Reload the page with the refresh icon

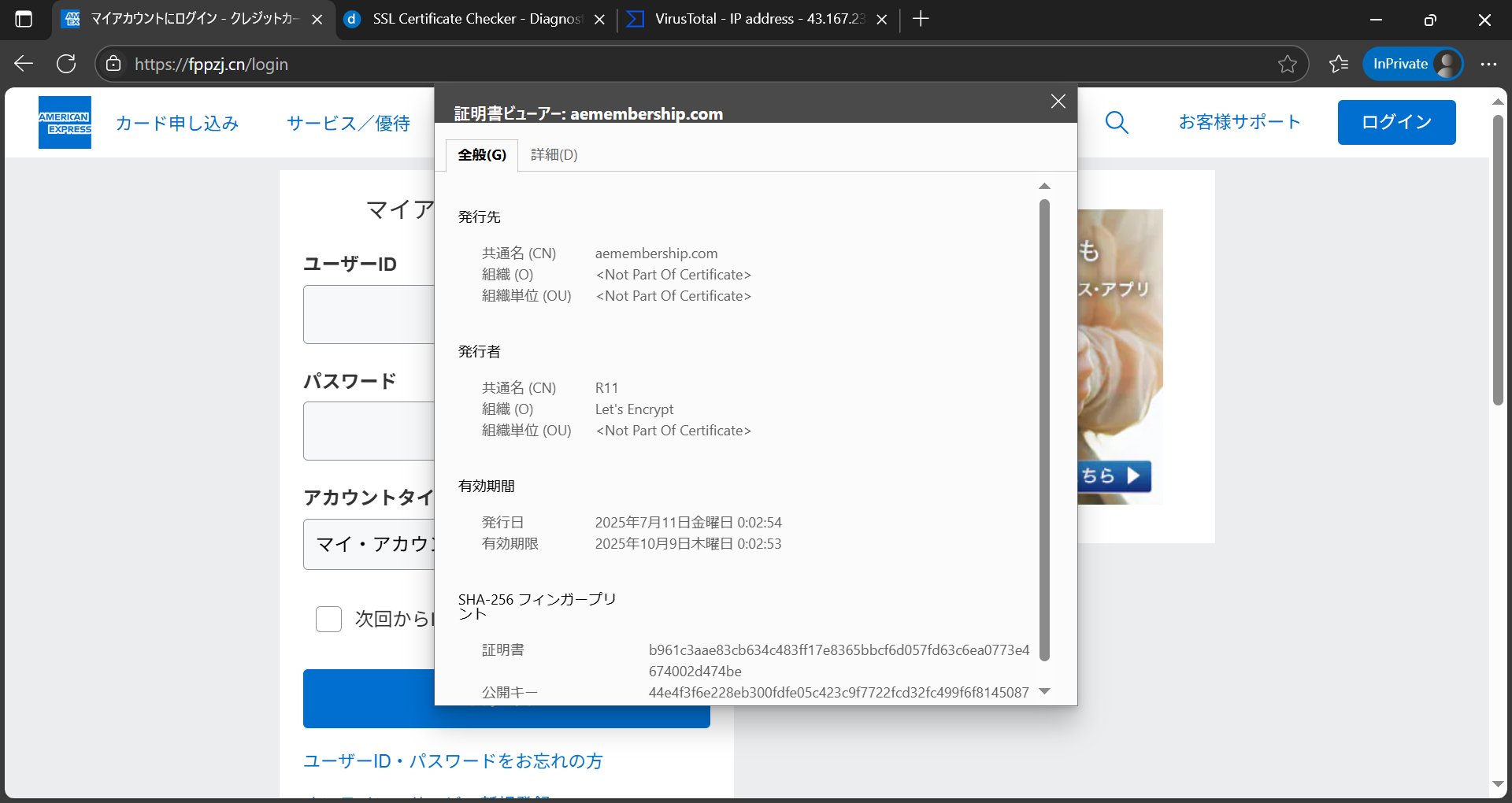tap(66, 64)
